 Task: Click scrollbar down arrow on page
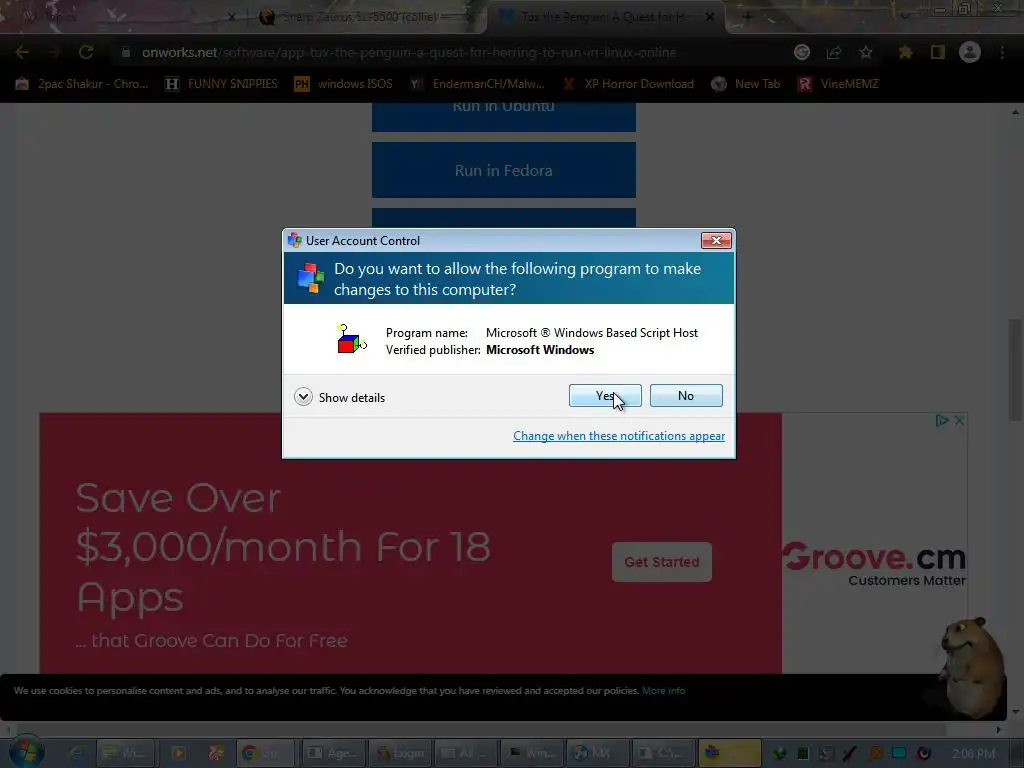point(1016,712)
